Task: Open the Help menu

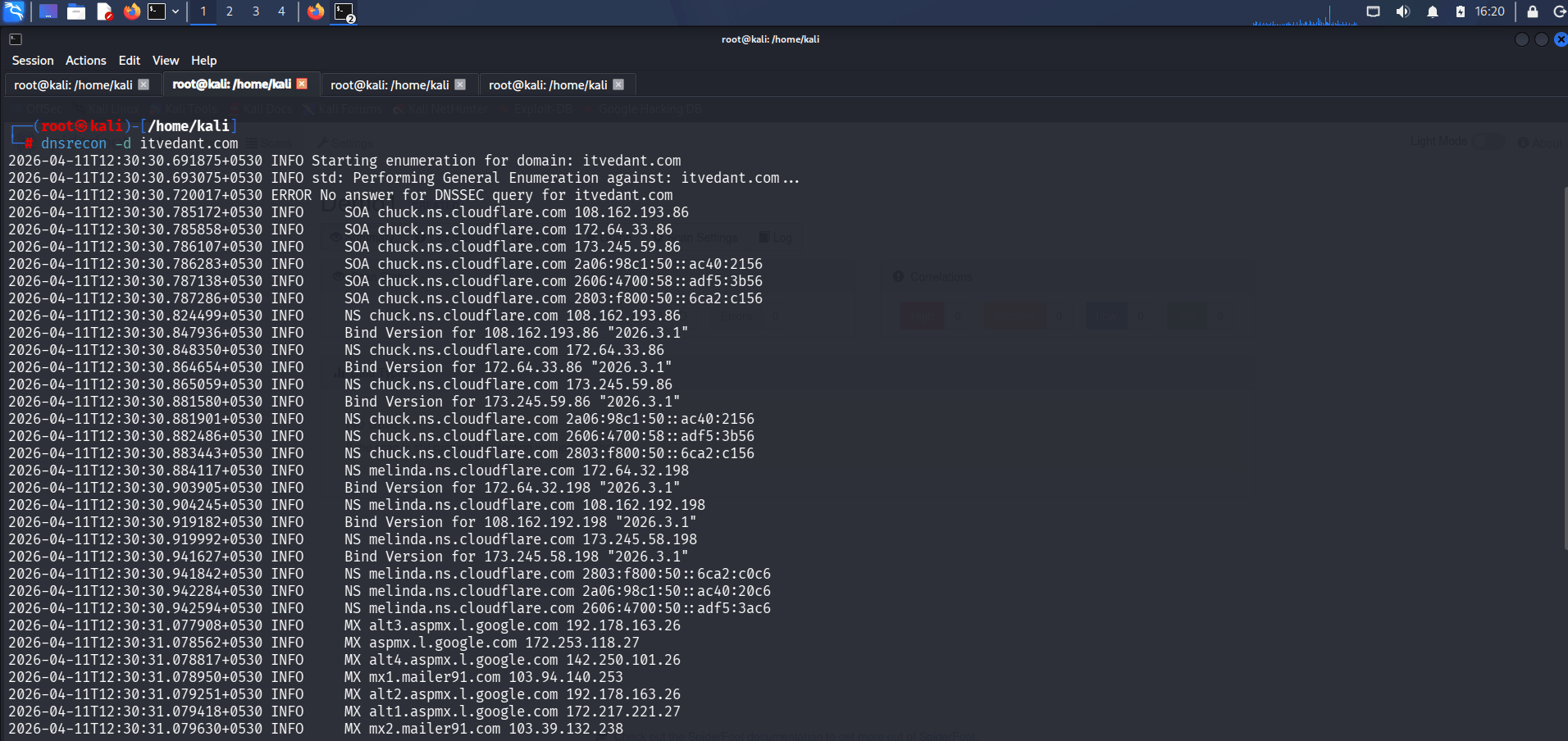Action: coord(204,61)
